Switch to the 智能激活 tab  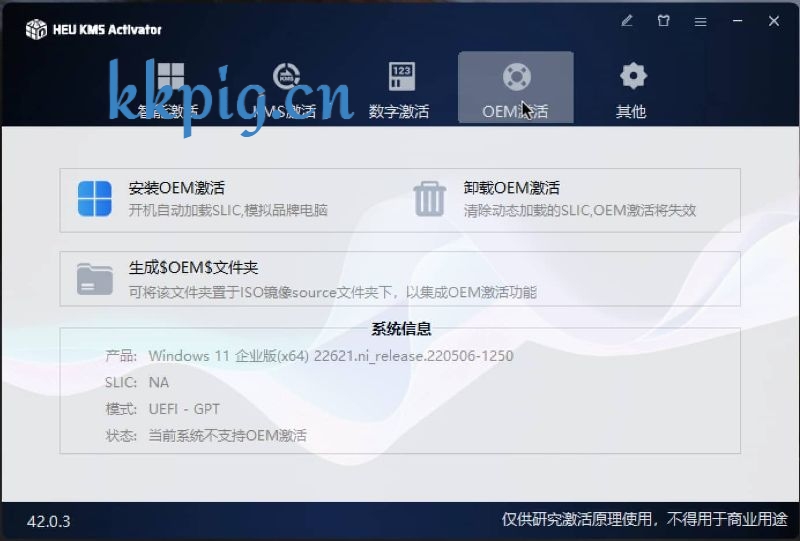(x=168, y=88)
